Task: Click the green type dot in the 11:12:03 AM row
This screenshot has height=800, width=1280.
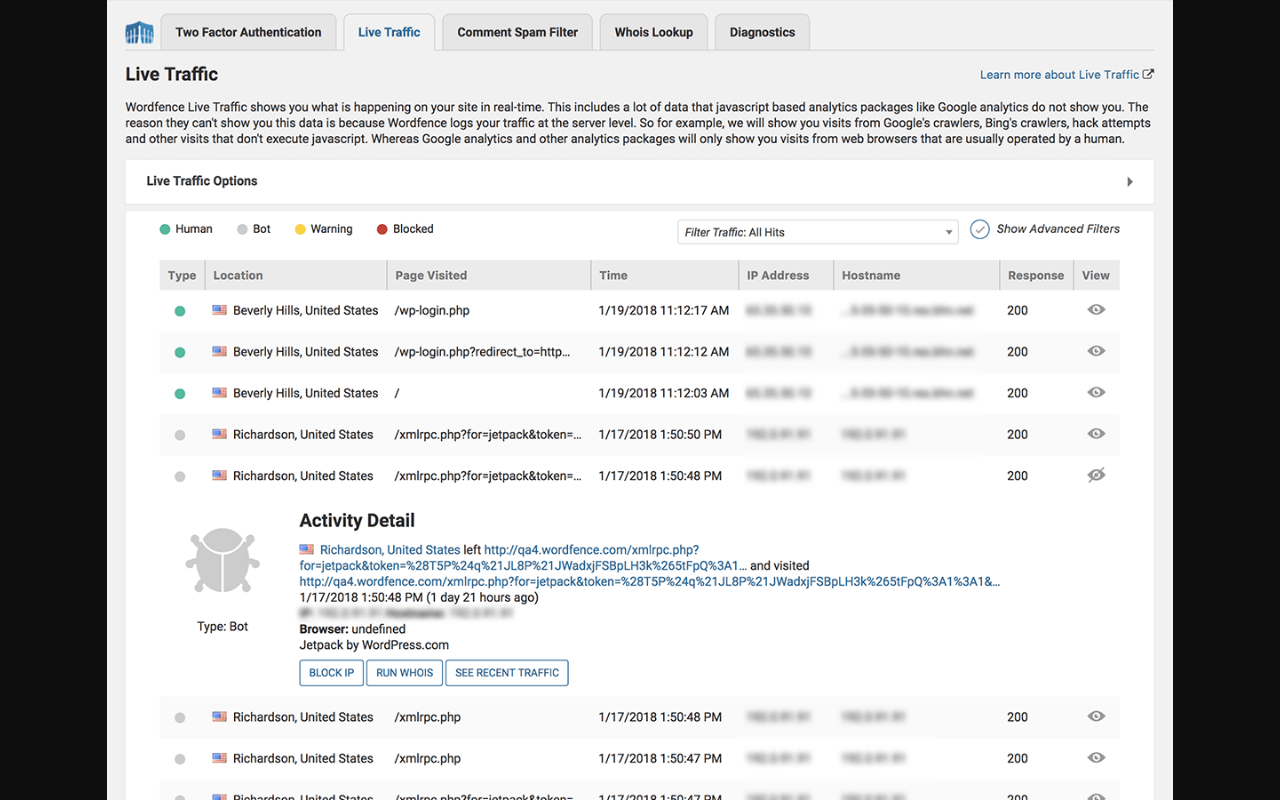Action: point(180,394)
